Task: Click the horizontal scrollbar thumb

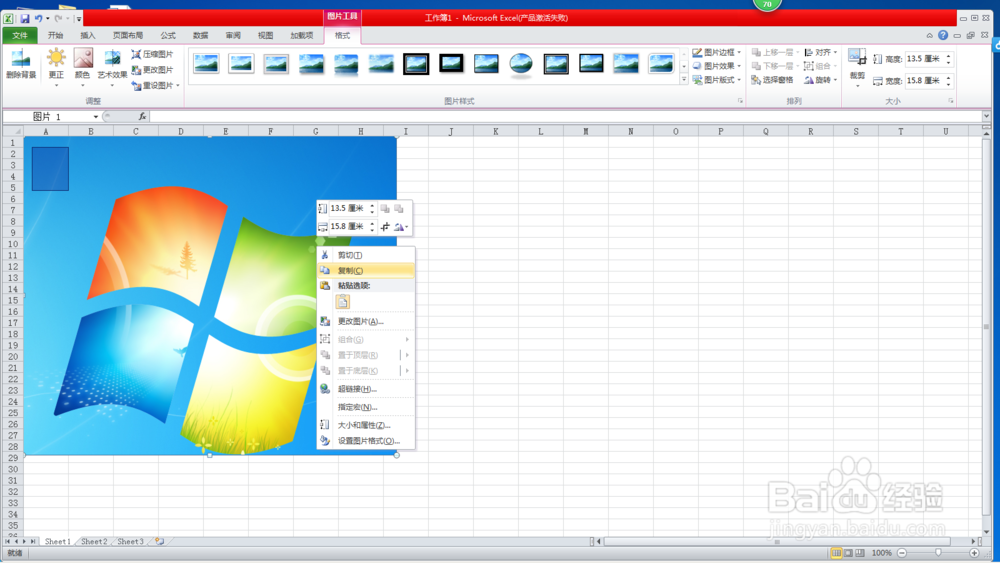Action: 777,541
